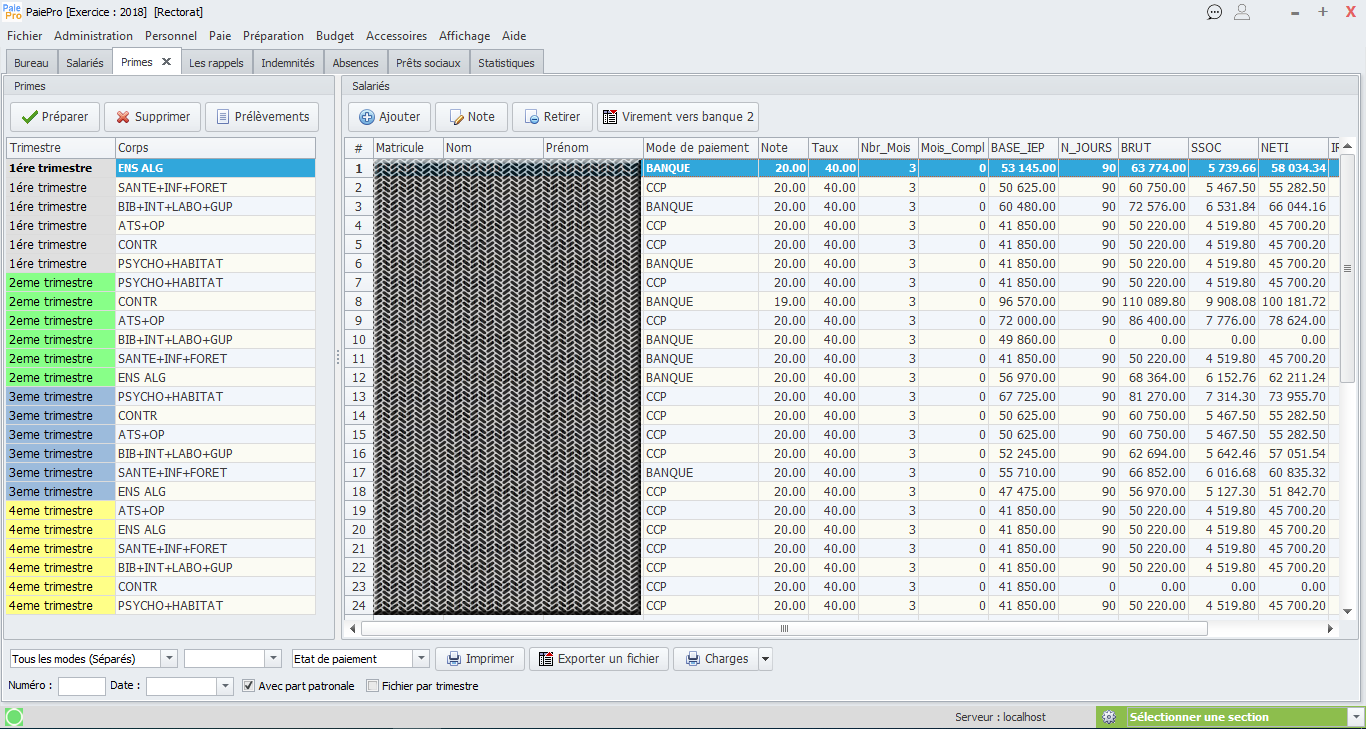The height and width of the screenshot is (729, 1366).
Task: Click the Ajouter plus button
Action: (389, 117)
